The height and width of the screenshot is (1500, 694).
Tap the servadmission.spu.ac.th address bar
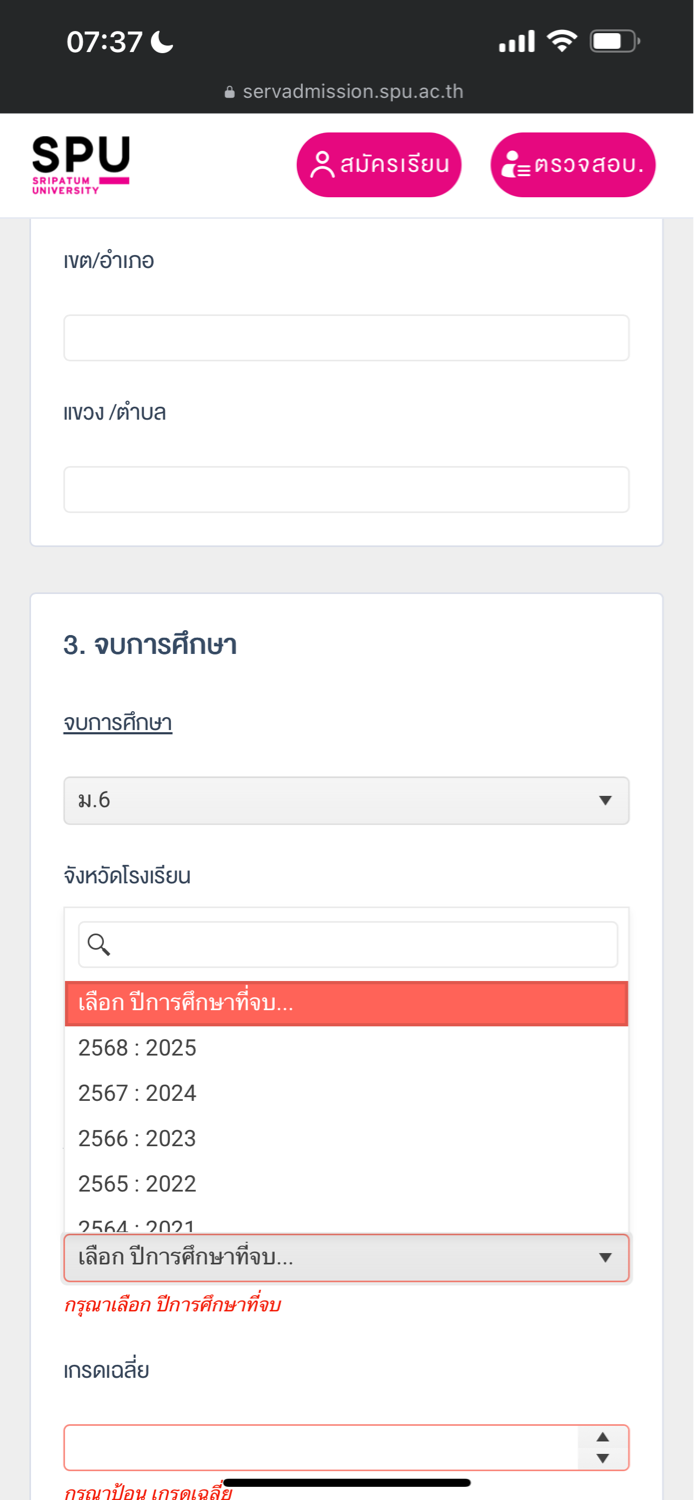click(x=345, y=92)
